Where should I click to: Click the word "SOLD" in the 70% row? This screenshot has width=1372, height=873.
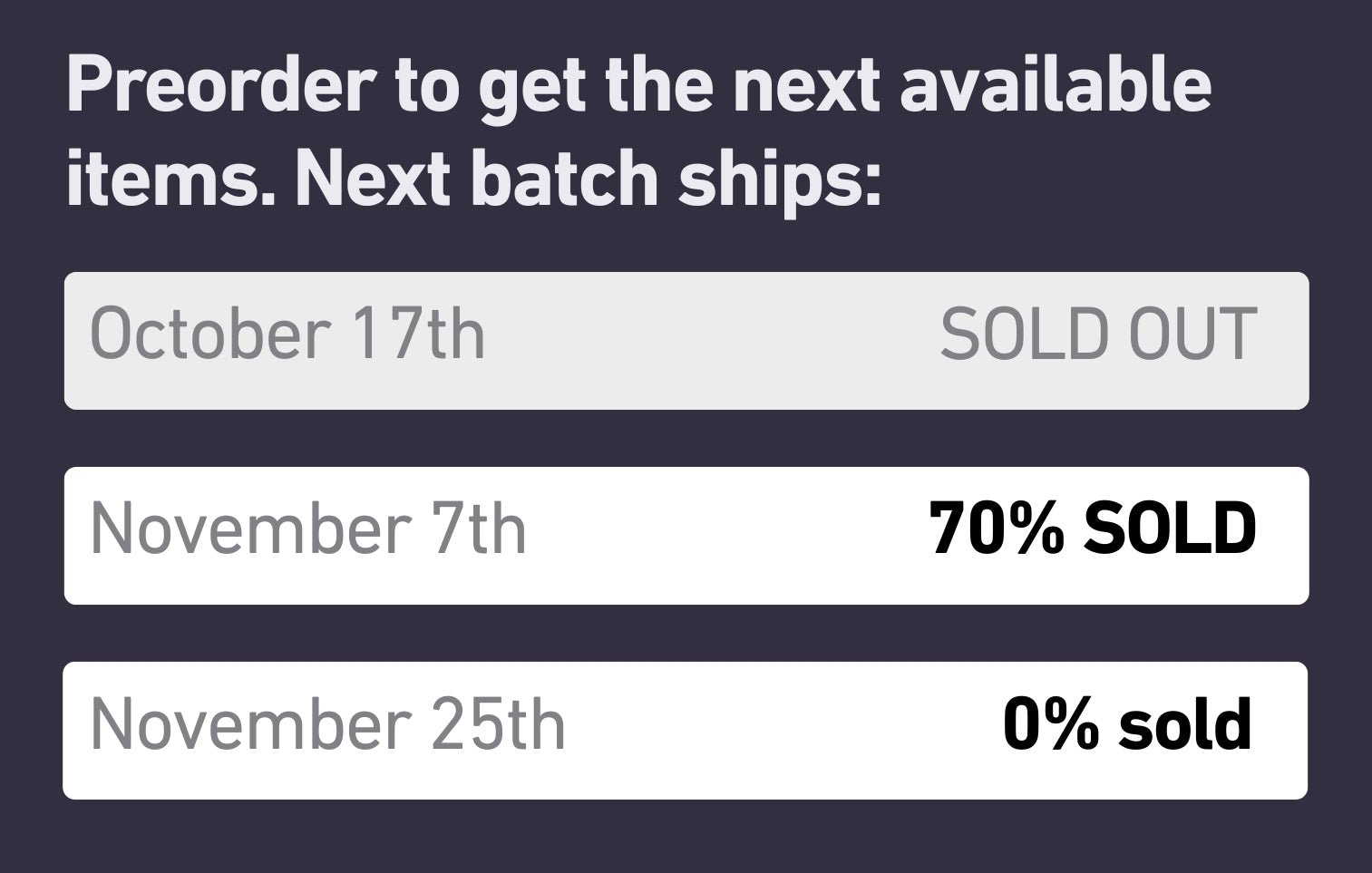pos(1170,529)
